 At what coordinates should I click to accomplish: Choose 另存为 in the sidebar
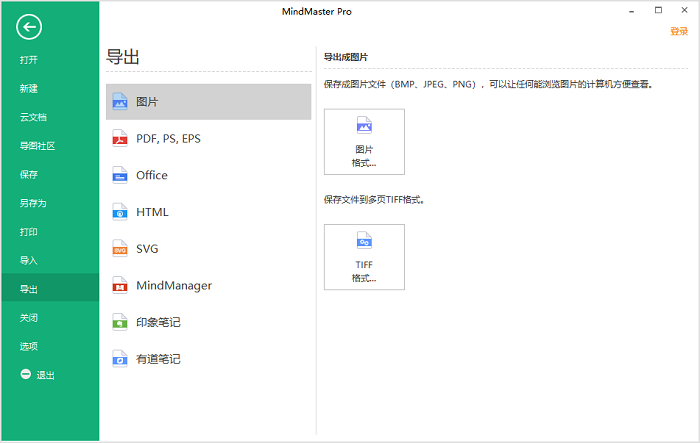pyautogui.click(x=33, y=203)
